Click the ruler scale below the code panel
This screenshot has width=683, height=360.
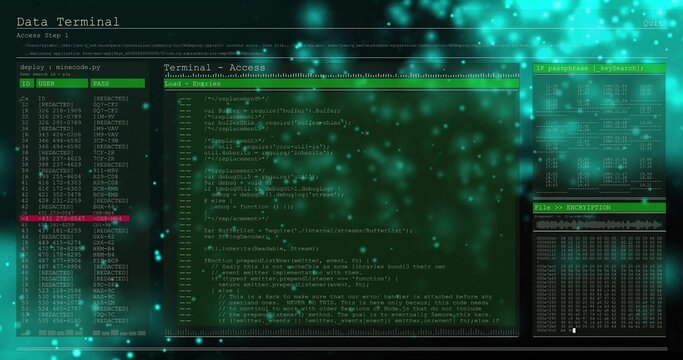[x=342, y=333]
